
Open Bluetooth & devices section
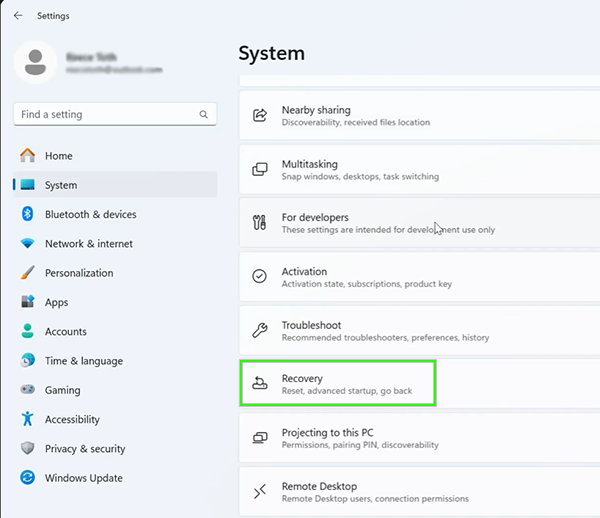click(x=115, y=214)
